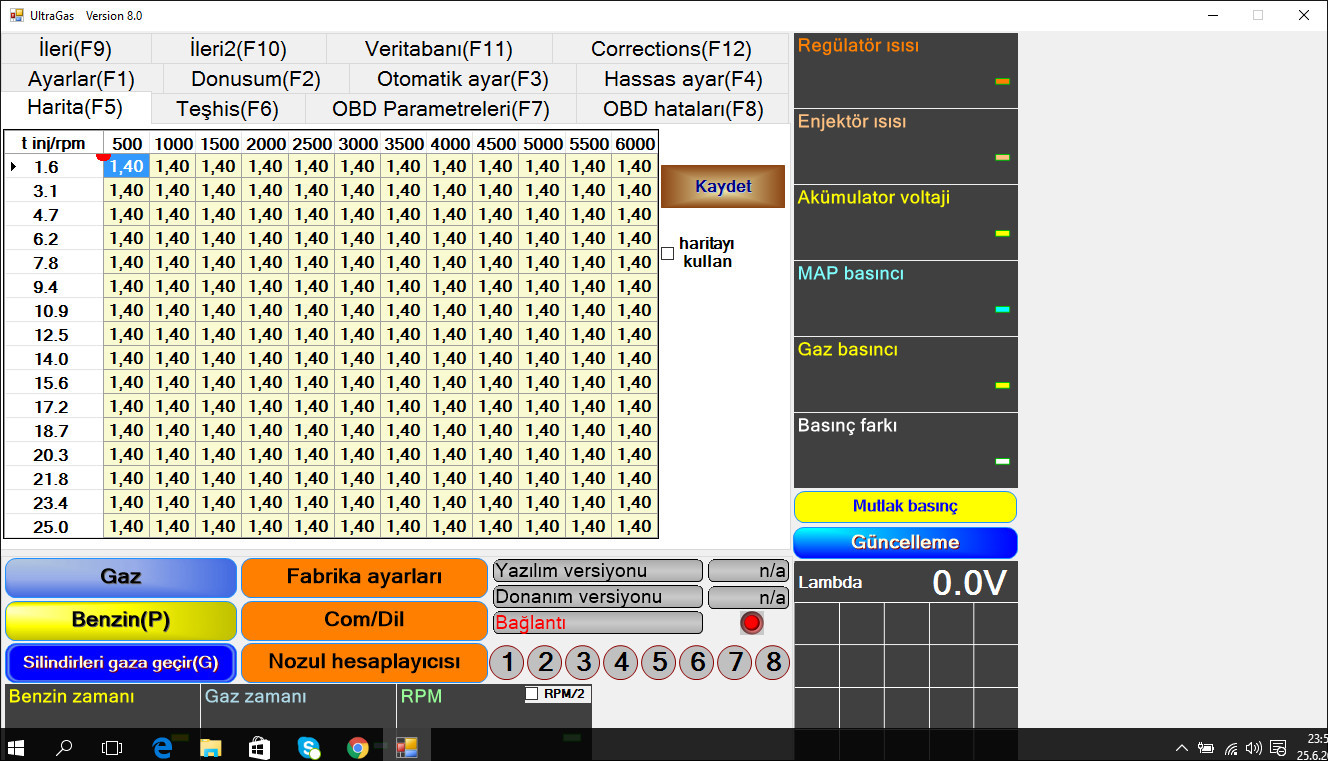The image size is (1328, 761).
Task: Click the Güncelleme update button
Action: coord(904,542)
